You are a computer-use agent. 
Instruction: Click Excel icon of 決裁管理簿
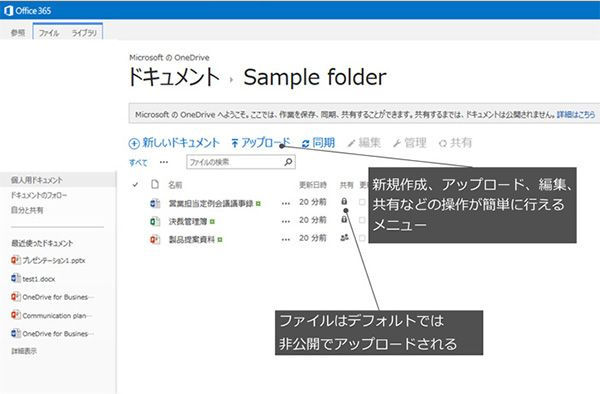155,221
